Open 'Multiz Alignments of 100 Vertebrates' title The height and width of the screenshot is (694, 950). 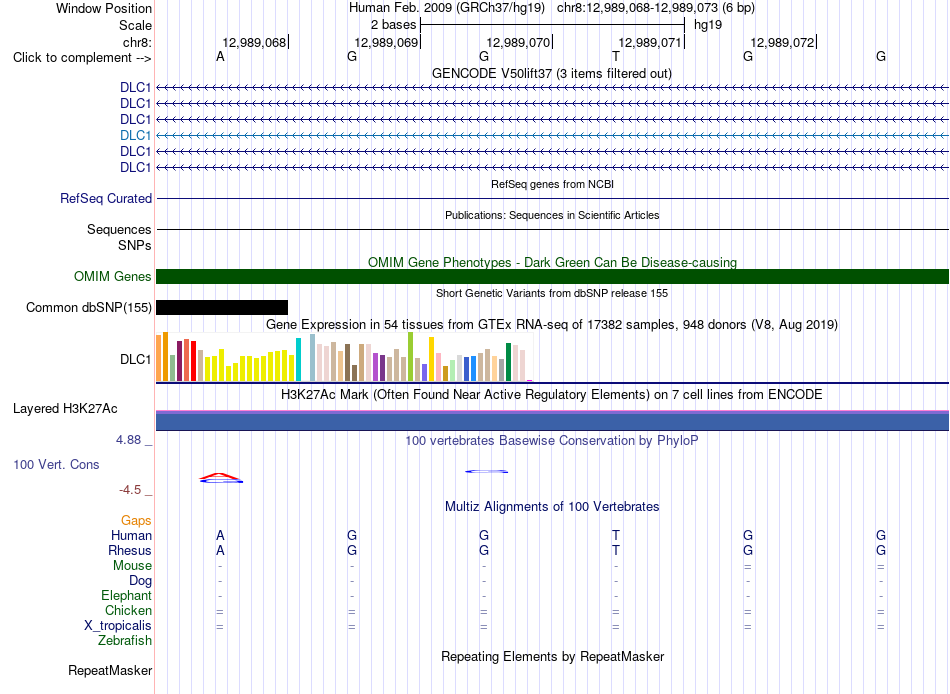coord(552,507)
